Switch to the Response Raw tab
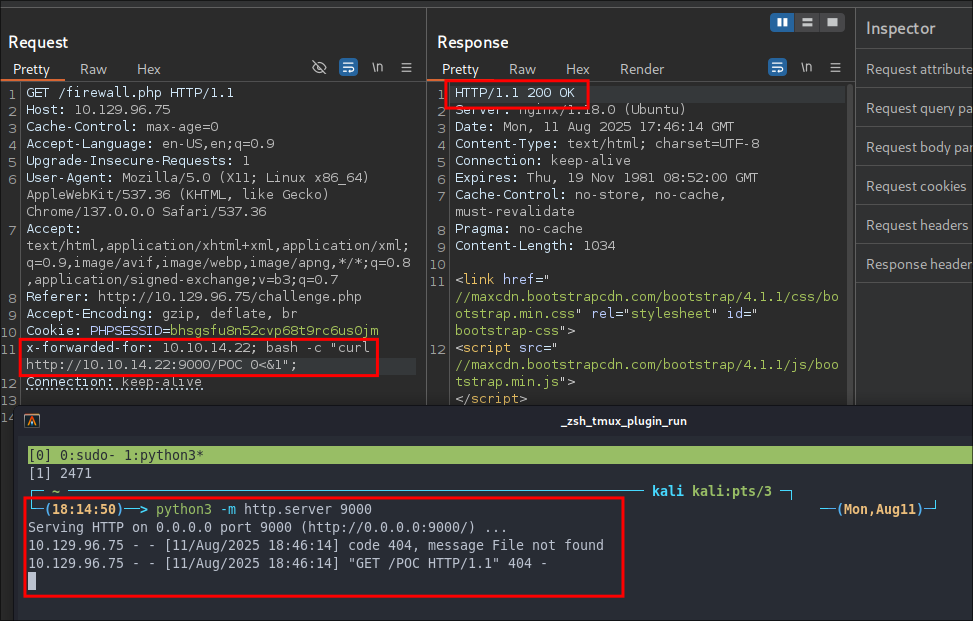Image resolution: width=973 pixels, height=621 pixels. [522, 69]
